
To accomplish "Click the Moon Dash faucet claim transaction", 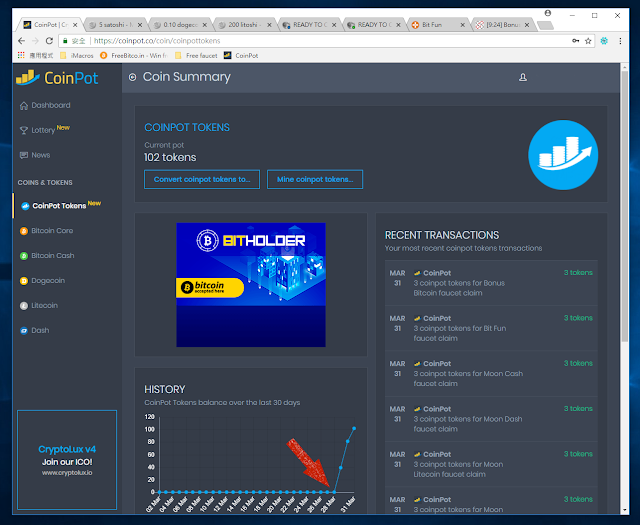I will click(x=491, y=419).
